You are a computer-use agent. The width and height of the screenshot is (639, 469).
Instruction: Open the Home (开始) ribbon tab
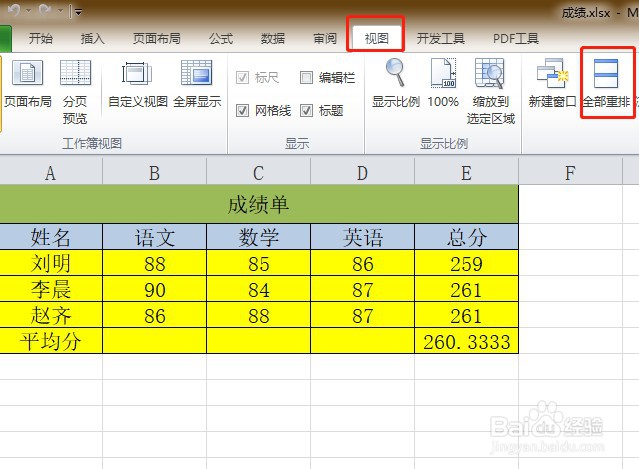point(40,38)
